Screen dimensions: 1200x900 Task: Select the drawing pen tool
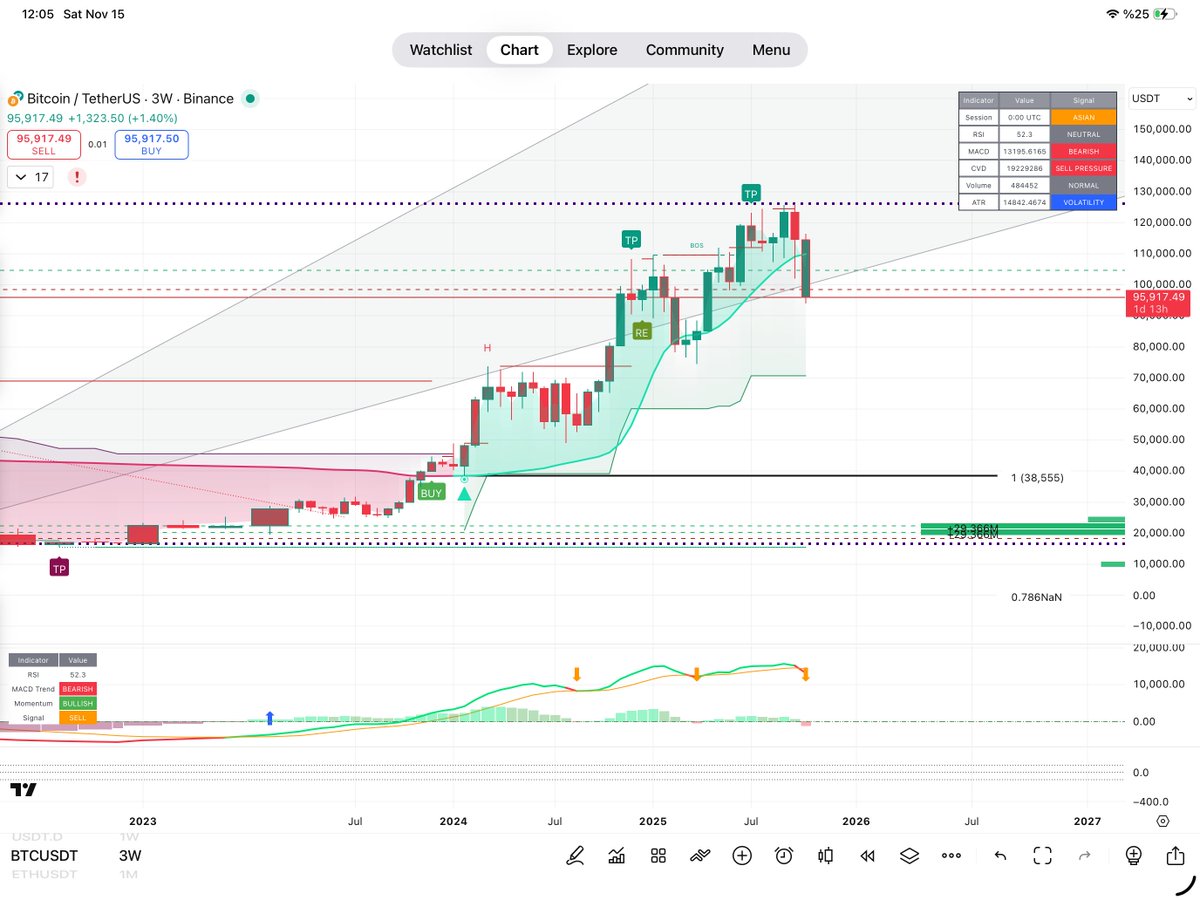point(575,855)
